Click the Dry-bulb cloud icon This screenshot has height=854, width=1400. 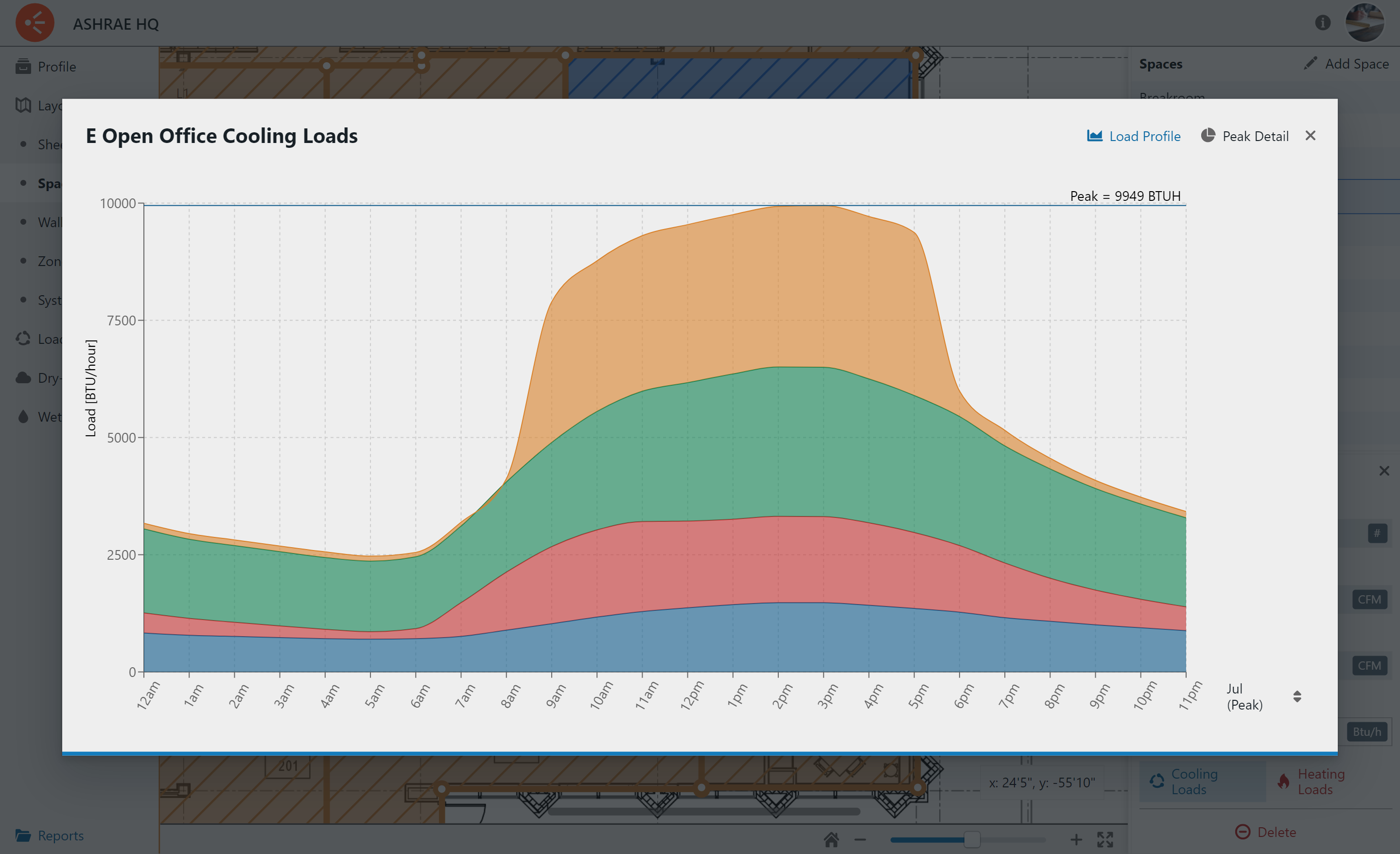click(23, 377)
